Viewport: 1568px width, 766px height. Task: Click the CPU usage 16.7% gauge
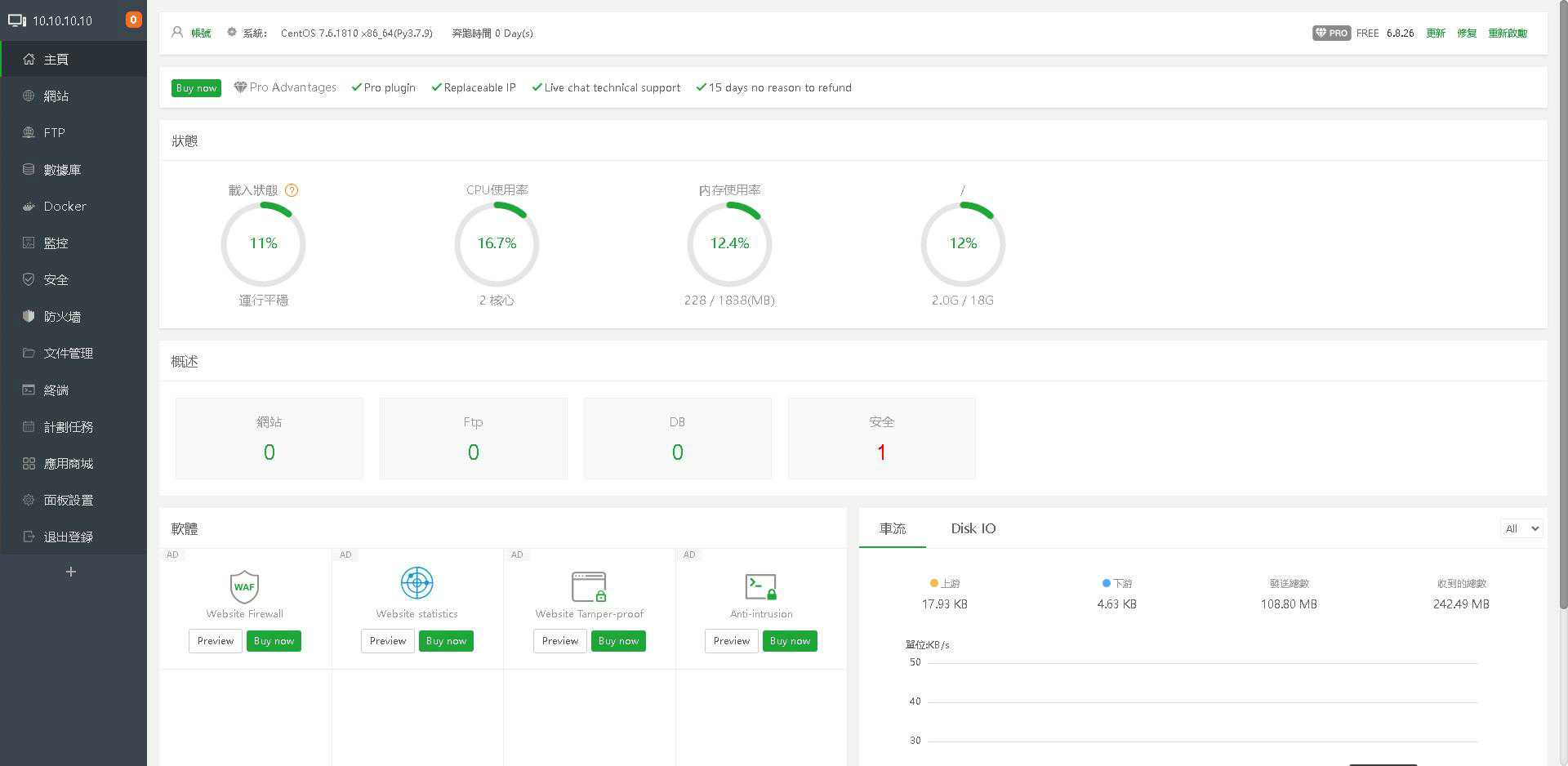pos(497,243)
